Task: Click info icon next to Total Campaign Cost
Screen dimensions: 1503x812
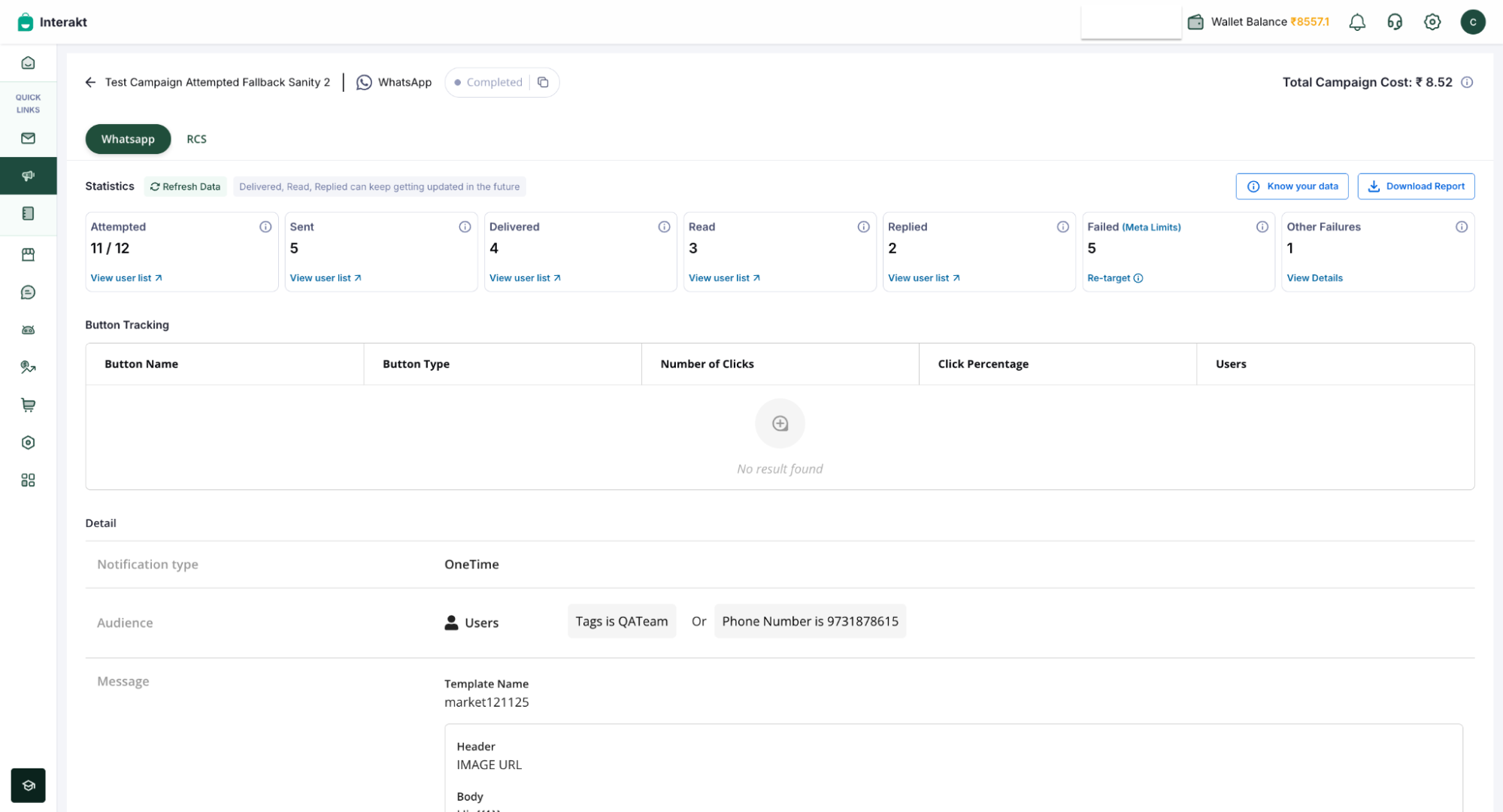Action: tap(1466, 82)
